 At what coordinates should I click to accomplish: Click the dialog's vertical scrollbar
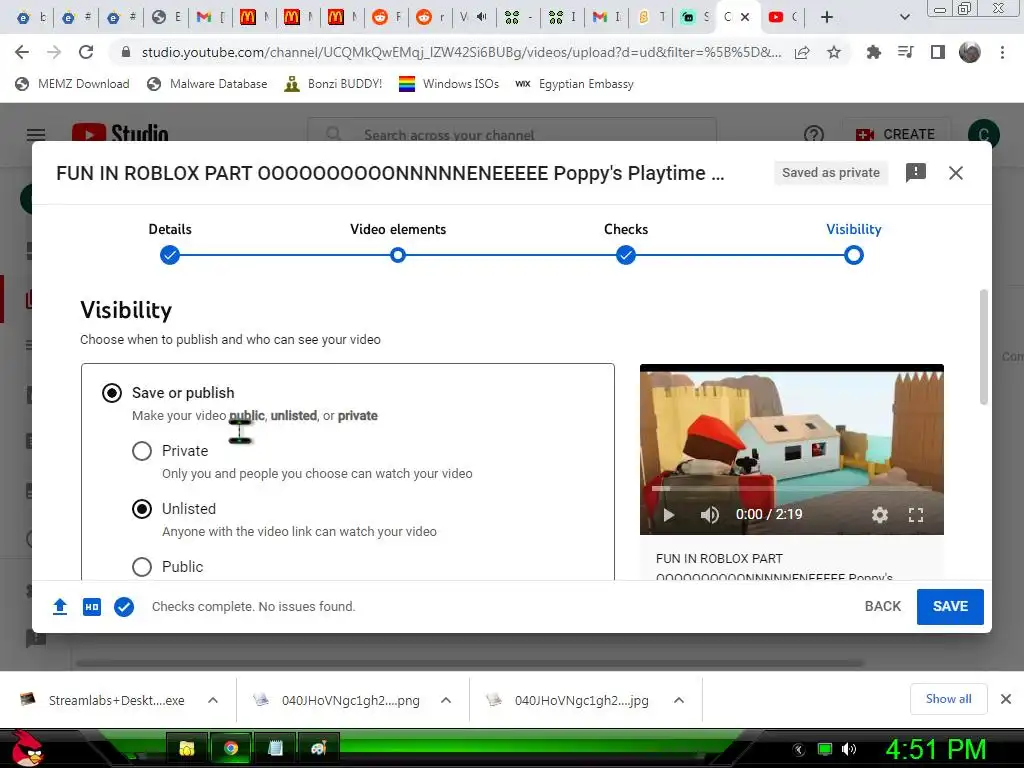[x=984, y=347]
